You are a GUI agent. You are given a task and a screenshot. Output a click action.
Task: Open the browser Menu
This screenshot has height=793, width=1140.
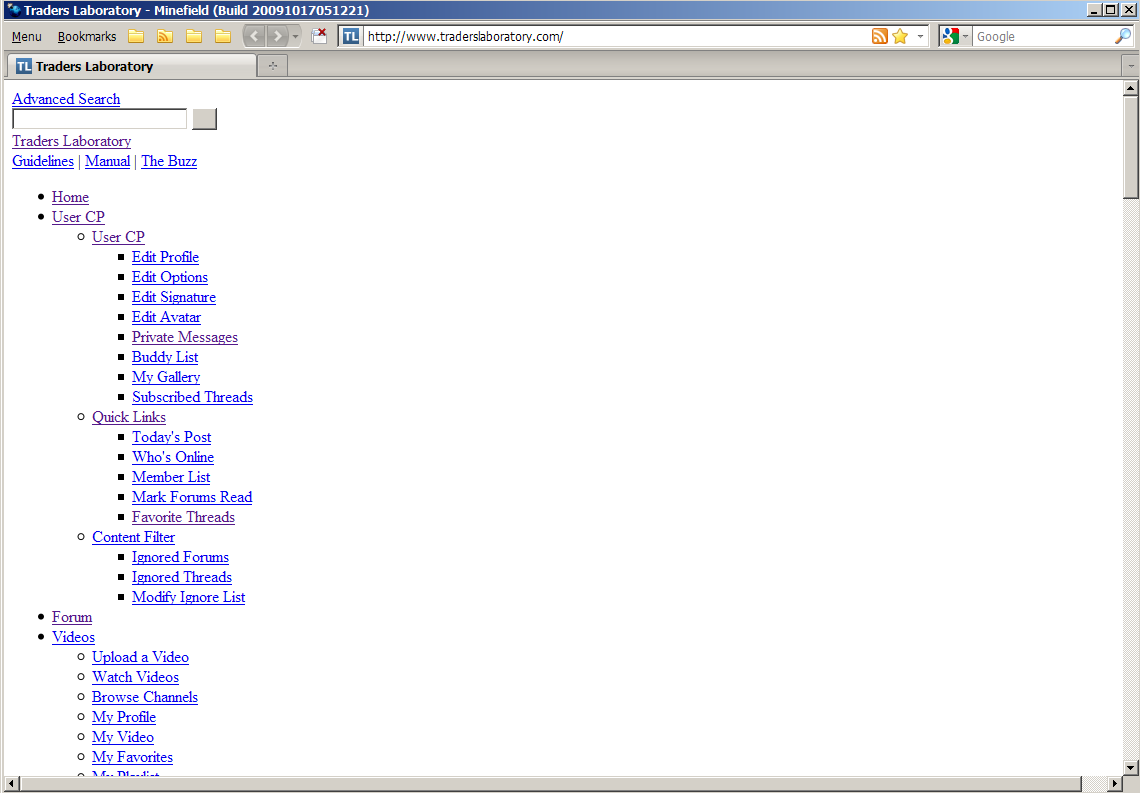point(26,36)
